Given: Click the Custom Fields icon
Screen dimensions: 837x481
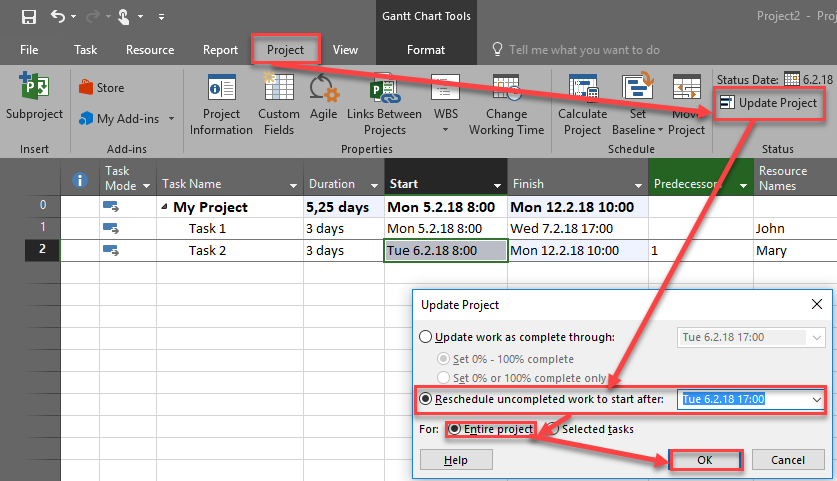Looking at the screenshot, I should 278,88.
